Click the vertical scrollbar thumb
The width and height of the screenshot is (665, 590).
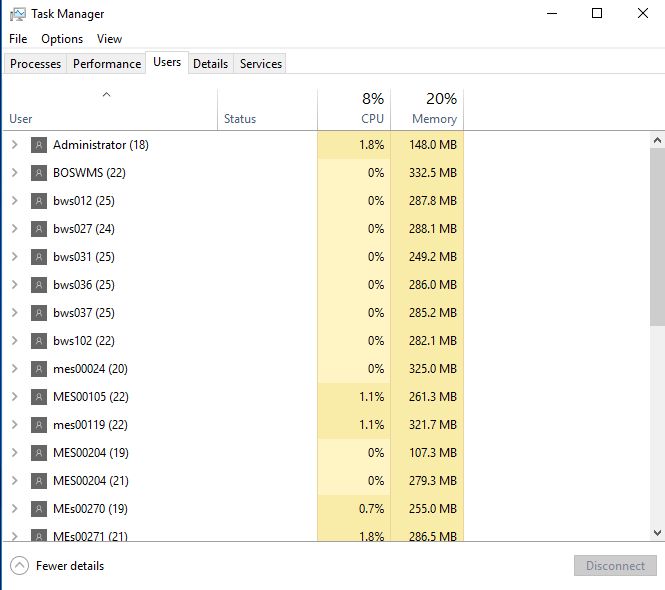tap(657, 237)
